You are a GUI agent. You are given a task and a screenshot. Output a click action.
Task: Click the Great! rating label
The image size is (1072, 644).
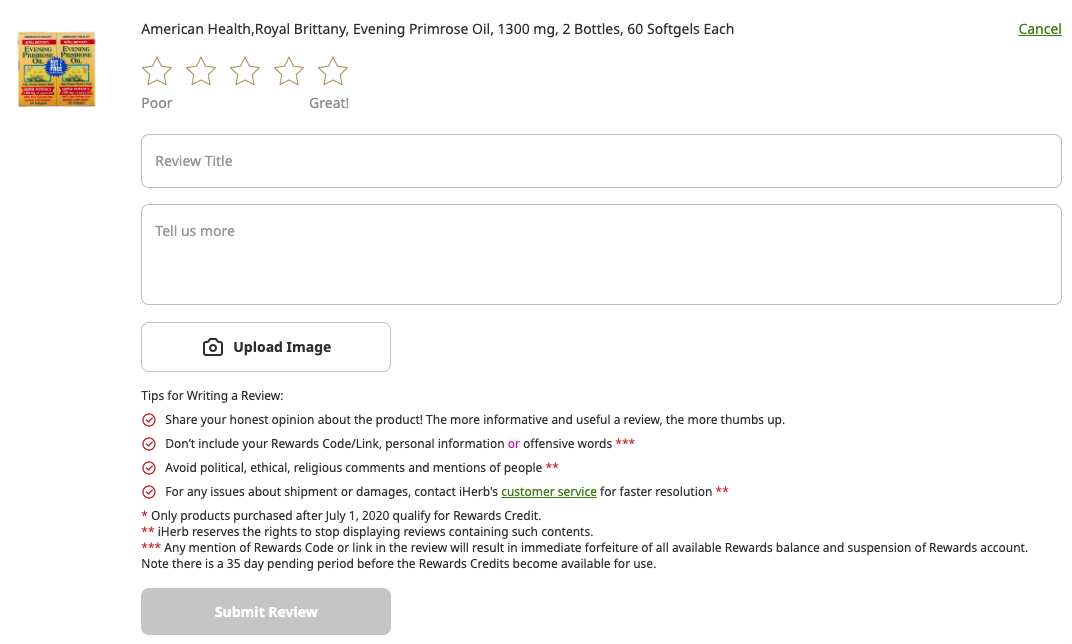click(x=329, y=103)
